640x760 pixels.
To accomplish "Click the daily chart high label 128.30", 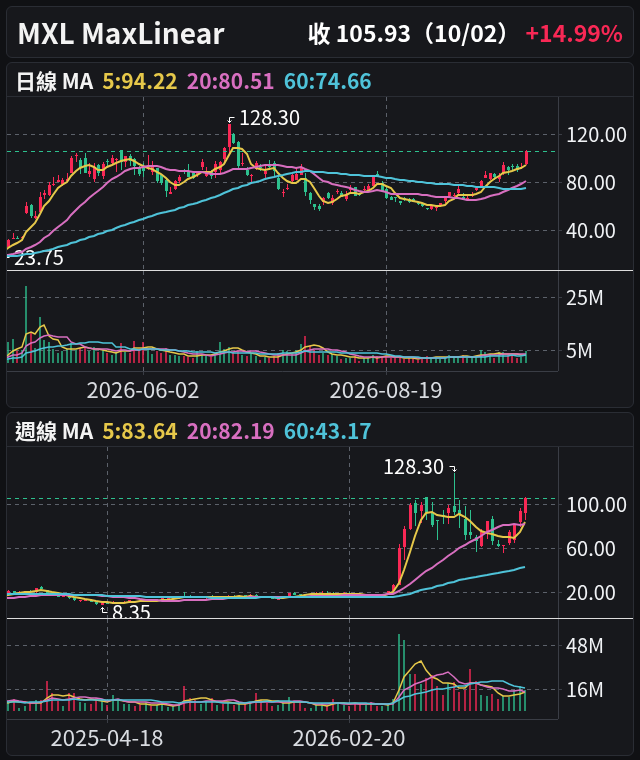I will click(x=270, y=118).
